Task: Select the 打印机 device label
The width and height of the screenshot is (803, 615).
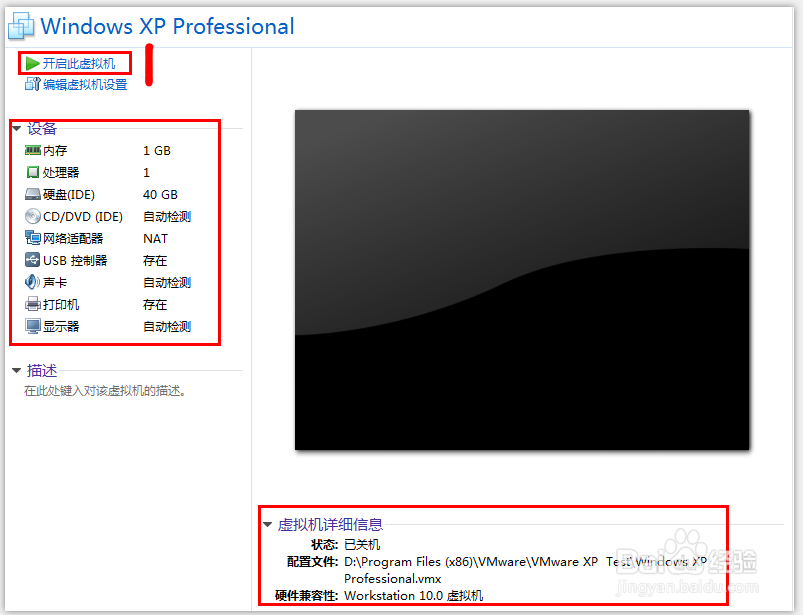Action: click(x=61, y=305)
